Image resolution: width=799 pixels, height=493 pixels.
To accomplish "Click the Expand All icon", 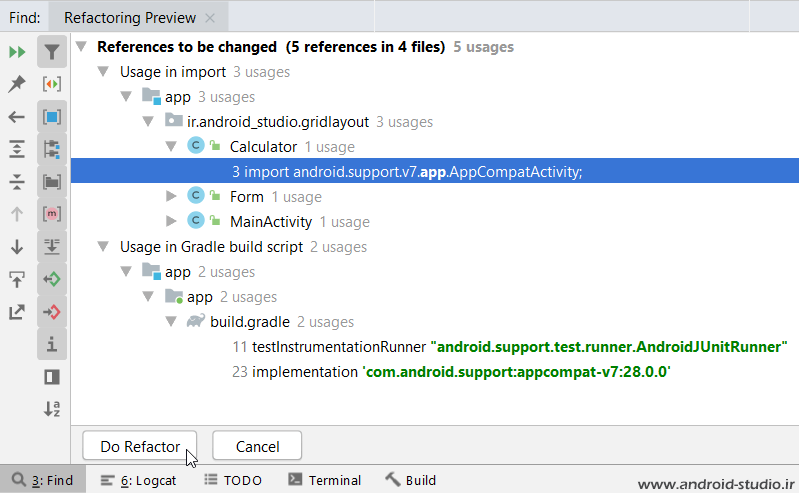I will [17, 149].
